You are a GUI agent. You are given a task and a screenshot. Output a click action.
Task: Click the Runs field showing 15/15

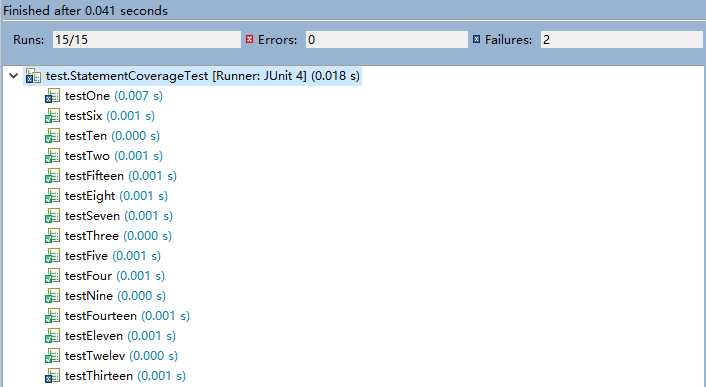tap(147, 40)
